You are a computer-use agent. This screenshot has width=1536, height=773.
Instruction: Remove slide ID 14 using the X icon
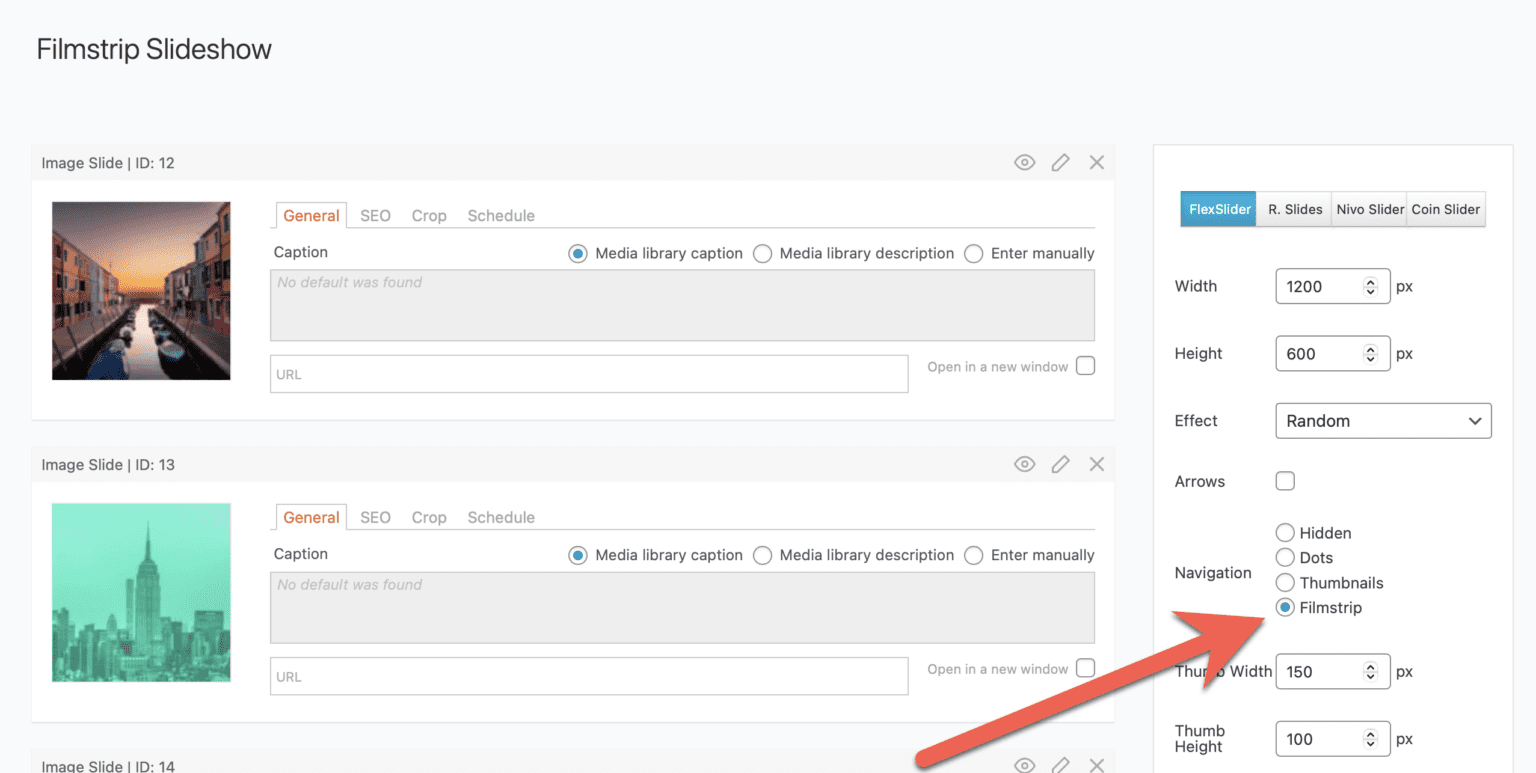(1096, 764)
